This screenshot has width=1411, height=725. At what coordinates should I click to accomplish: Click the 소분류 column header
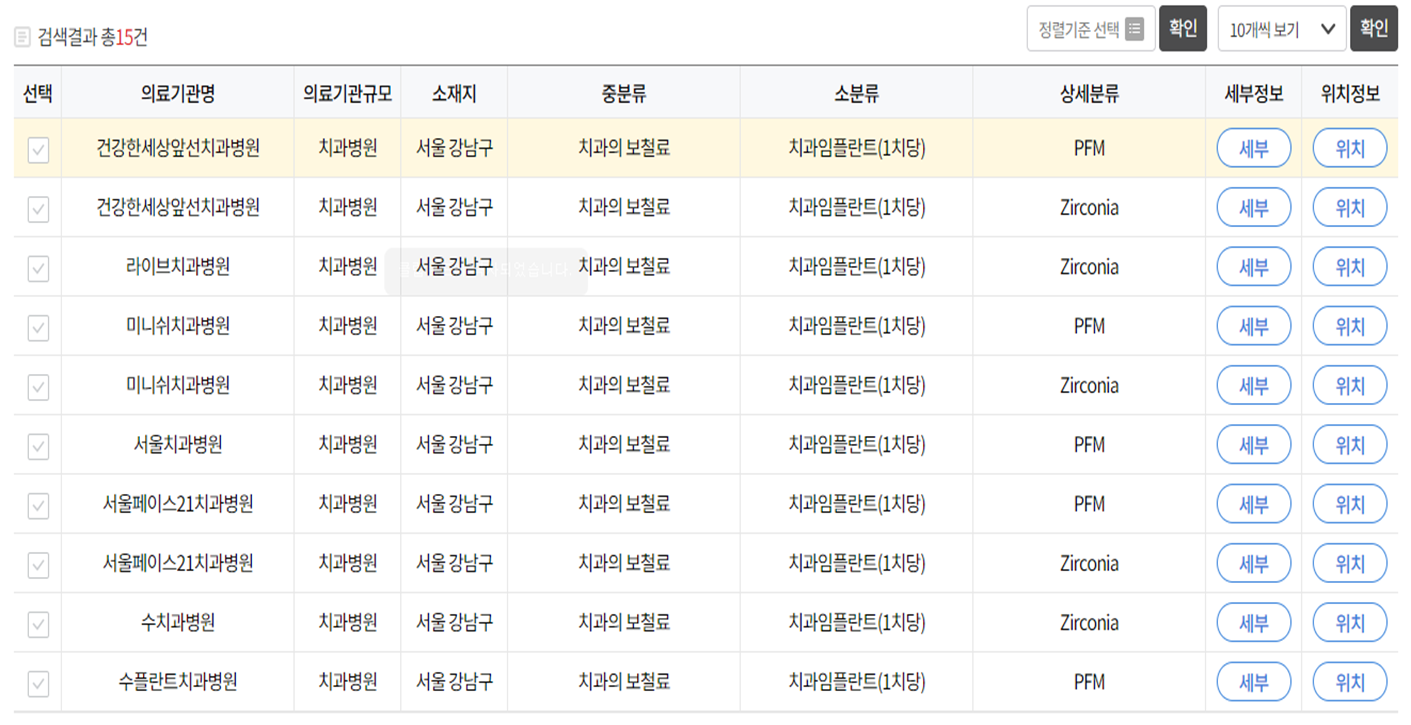point(856,93)
